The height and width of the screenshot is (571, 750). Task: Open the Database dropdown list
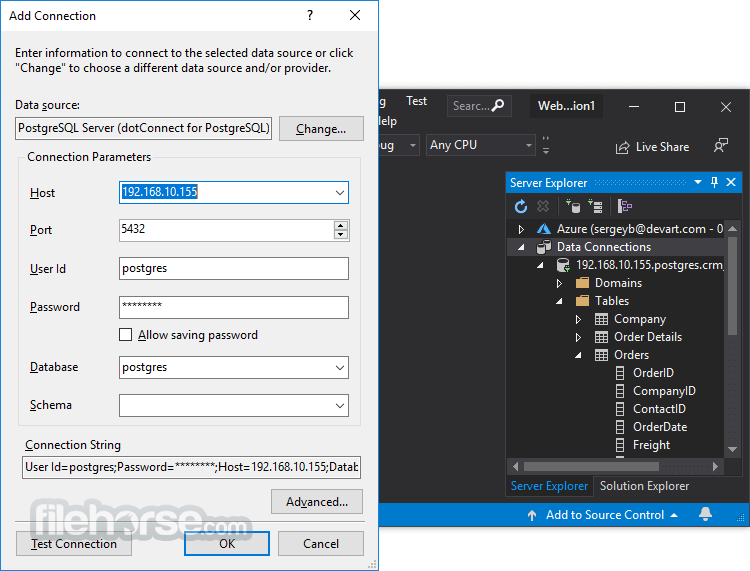pos(340,368)
